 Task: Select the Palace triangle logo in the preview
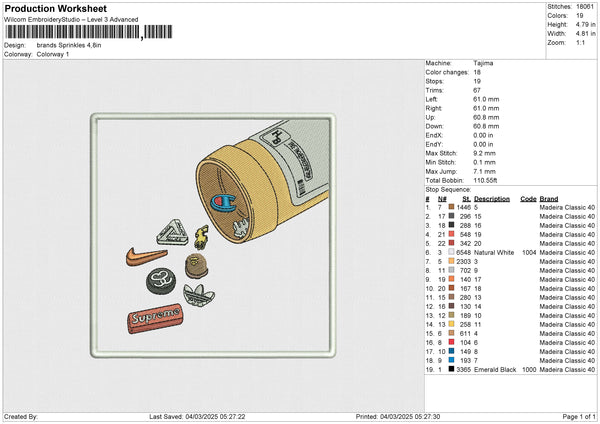173,233
